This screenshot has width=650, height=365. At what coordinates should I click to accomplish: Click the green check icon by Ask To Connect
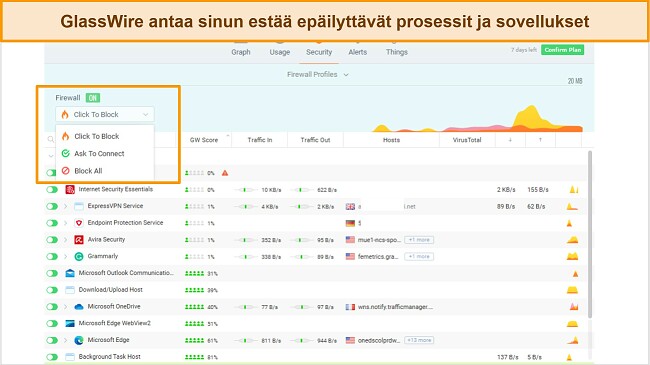65,153
